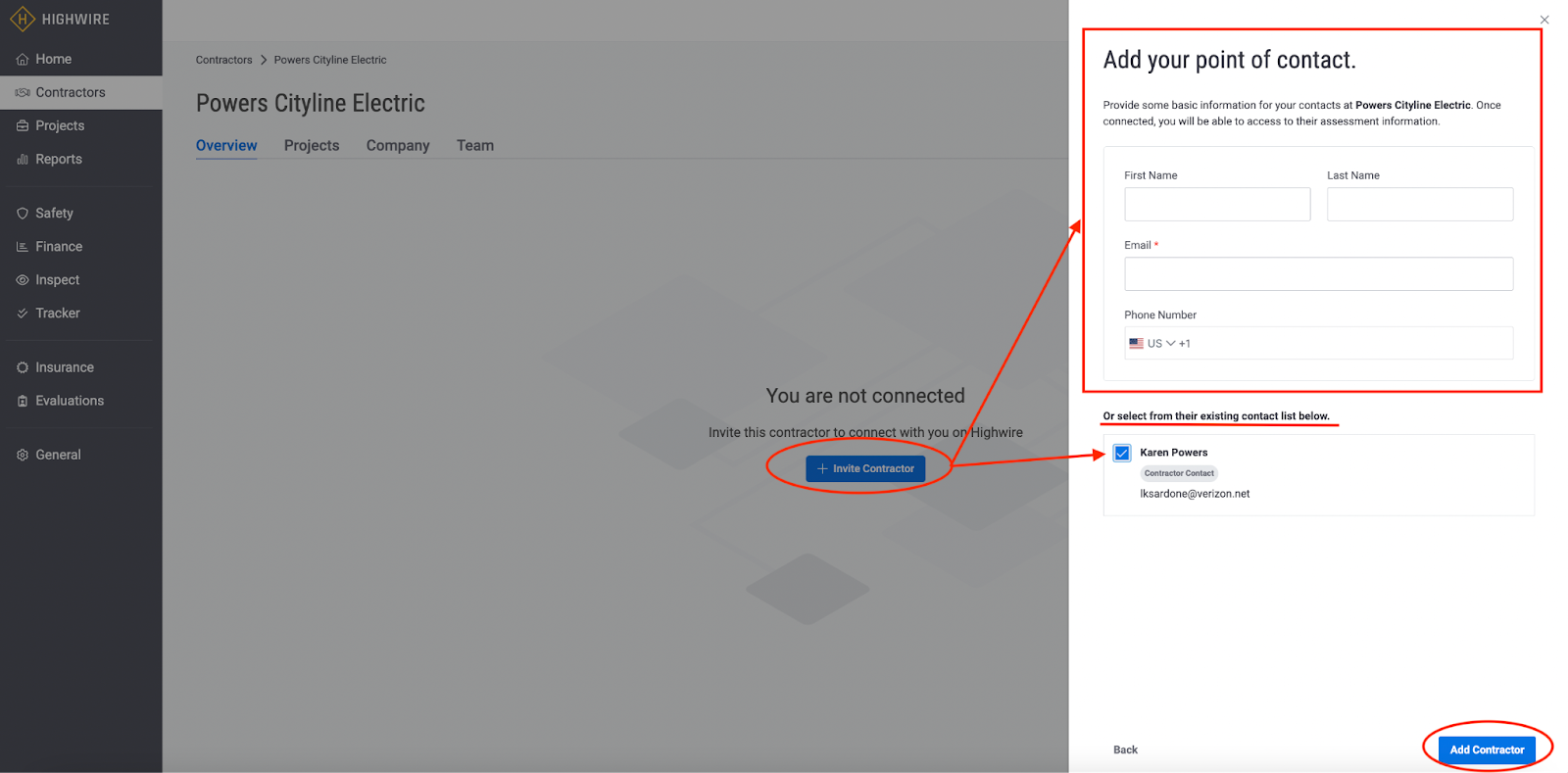Image resolution: width=1568 pixels, height=773 pixels.
Task: Open Safety section in sidebar
Action: click(x=81, y=213)
